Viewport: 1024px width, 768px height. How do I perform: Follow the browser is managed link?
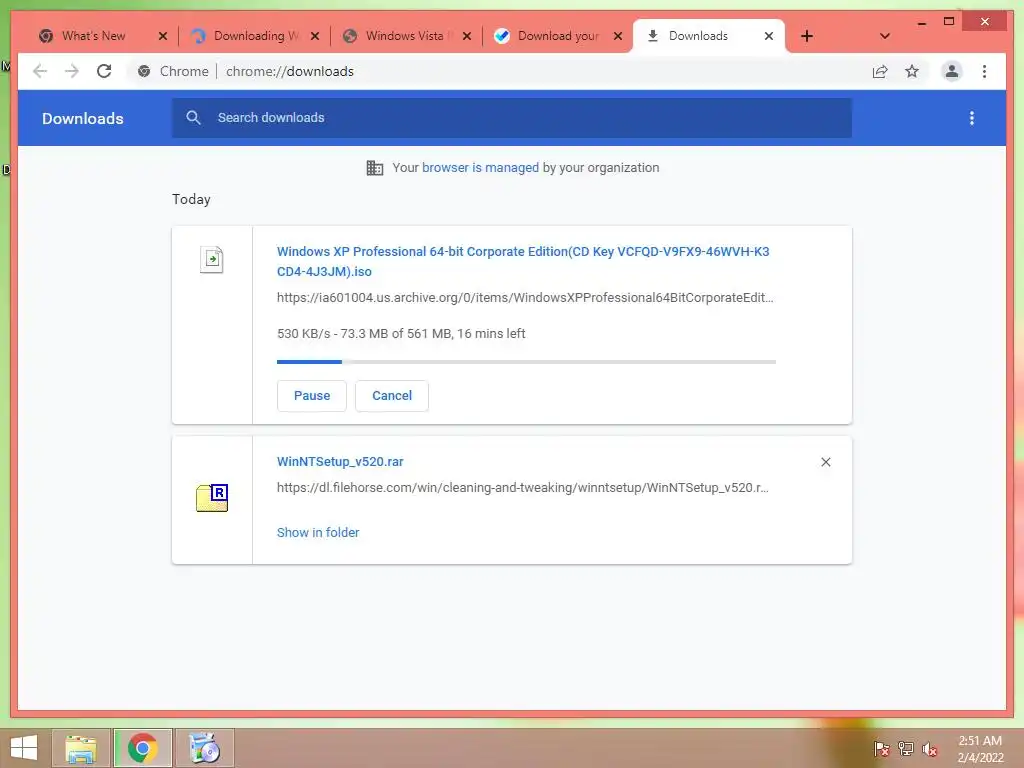point(480,167)
